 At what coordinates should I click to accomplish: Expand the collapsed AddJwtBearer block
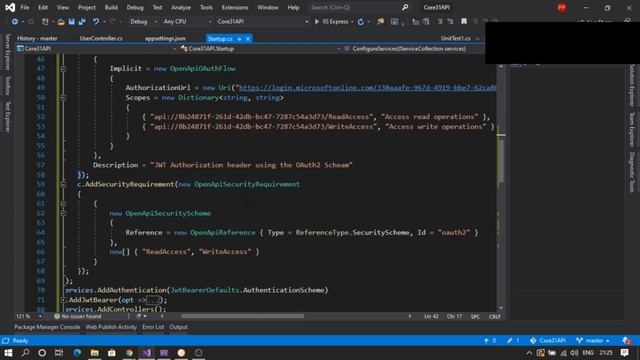click(63, 300)
